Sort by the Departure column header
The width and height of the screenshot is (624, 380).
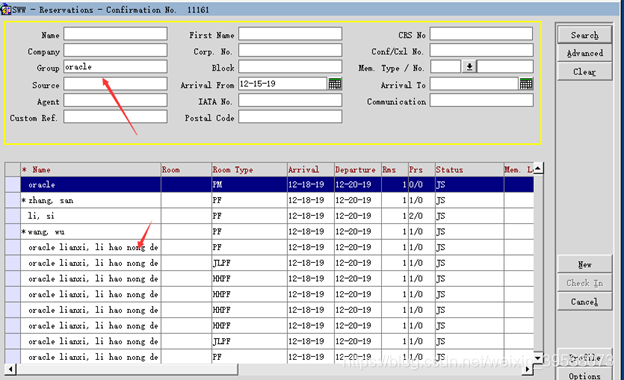point(358,170)
